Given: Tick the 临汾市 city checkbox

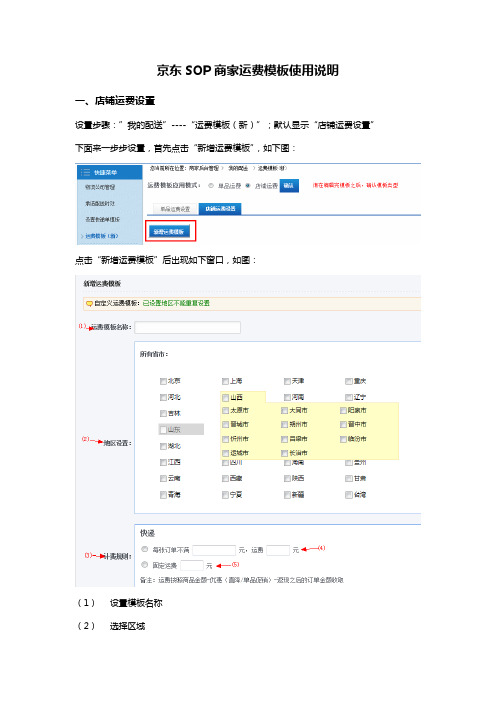Looking at the screenshot, I should 343,439.
